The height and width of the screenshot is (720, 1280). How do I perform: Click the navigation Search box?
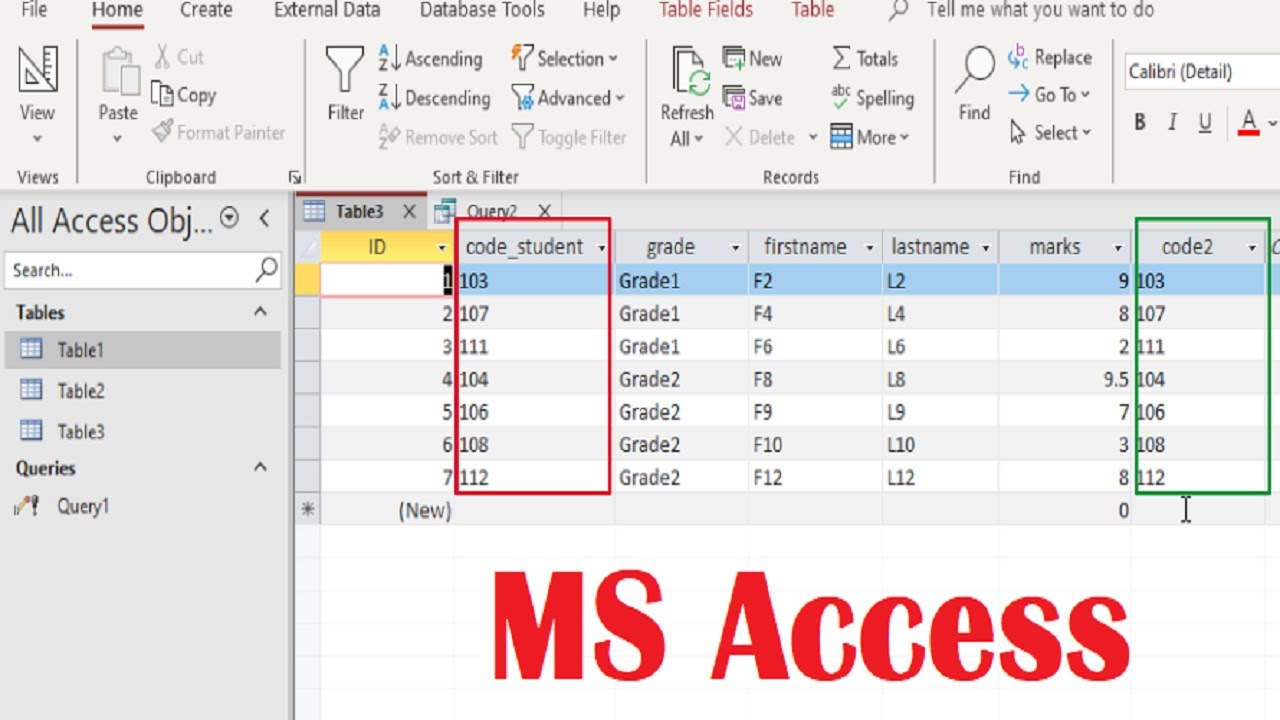coord(144,270)
